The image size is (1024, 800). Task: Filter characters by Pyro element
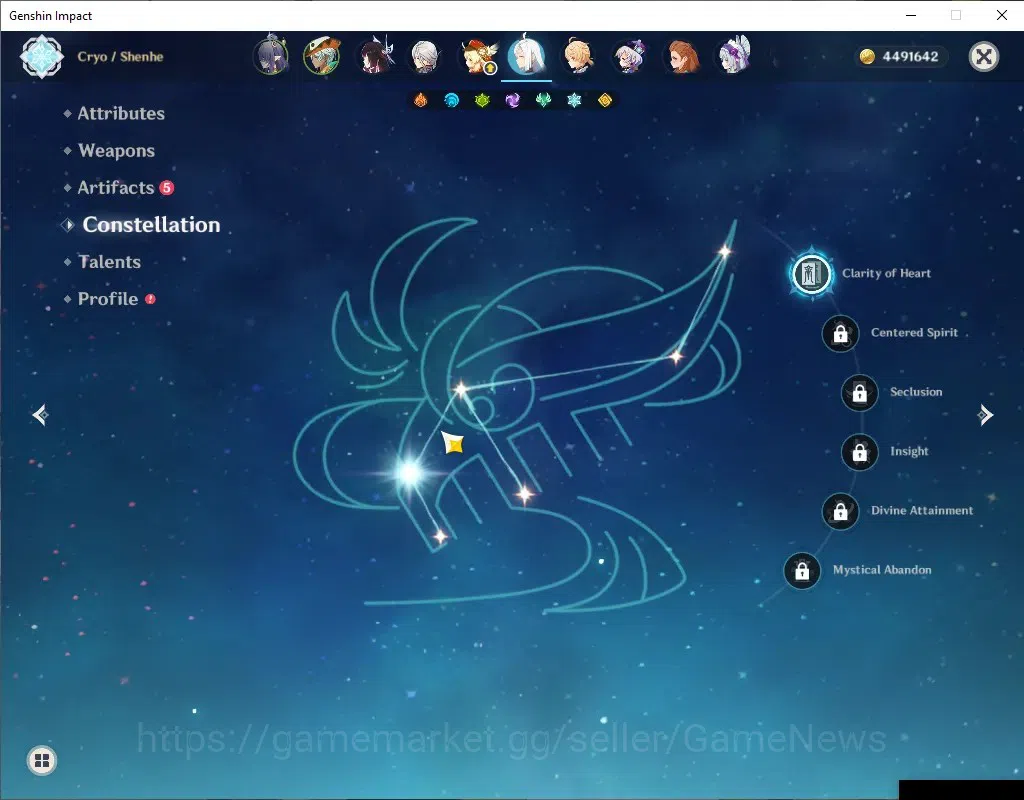(421, 100)
